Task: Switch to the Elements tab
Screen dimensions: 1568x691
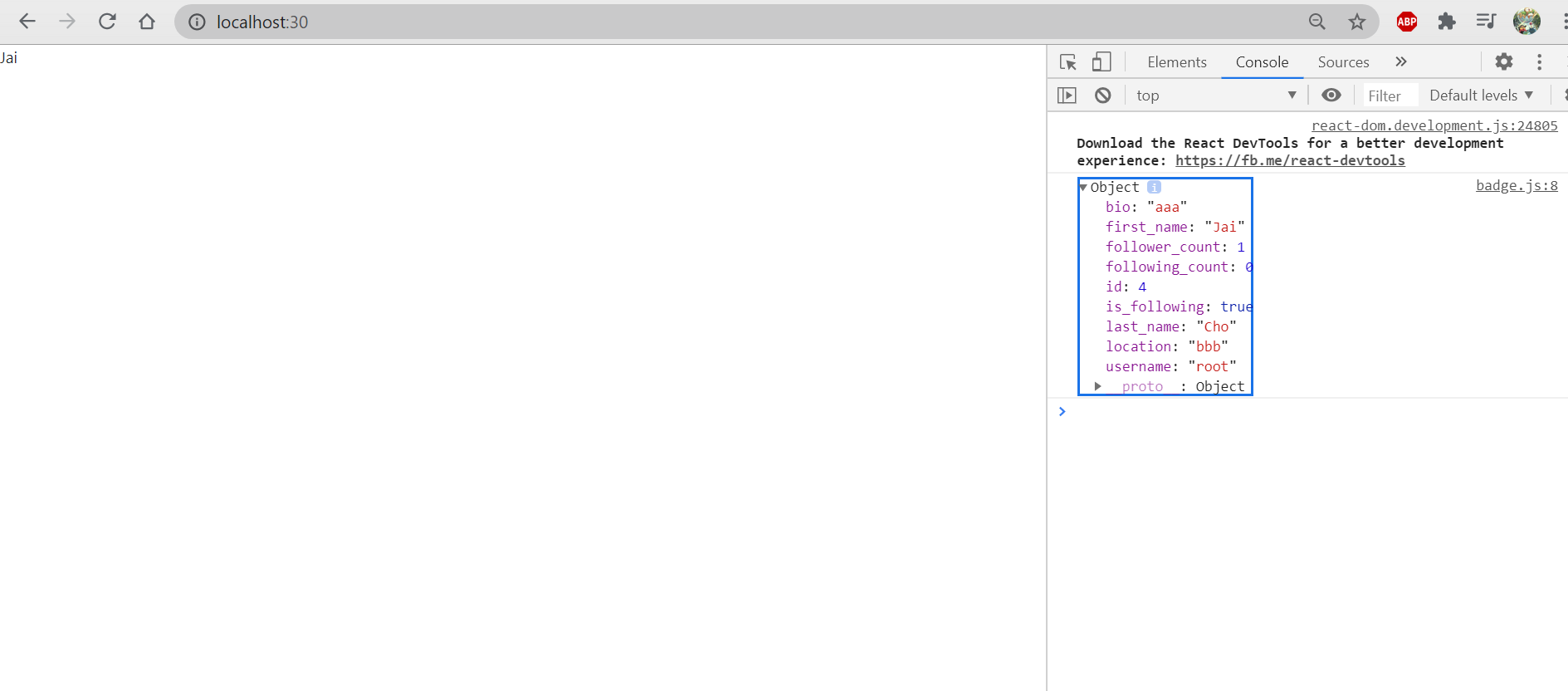Action: pos(1177,62)
